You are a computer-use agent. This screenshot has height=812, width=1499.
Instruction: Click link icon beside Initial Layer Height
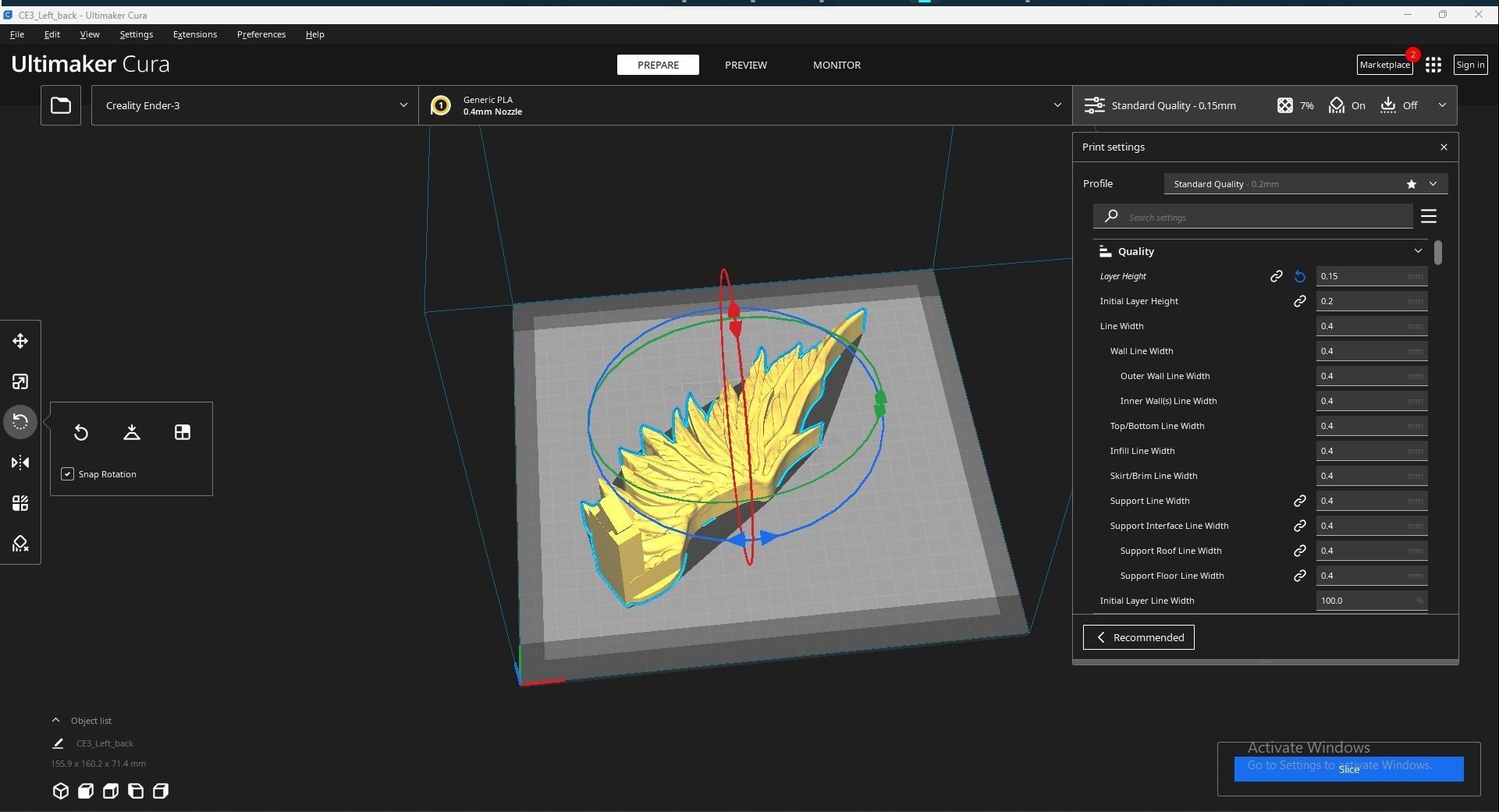[x=1300, y=301]
